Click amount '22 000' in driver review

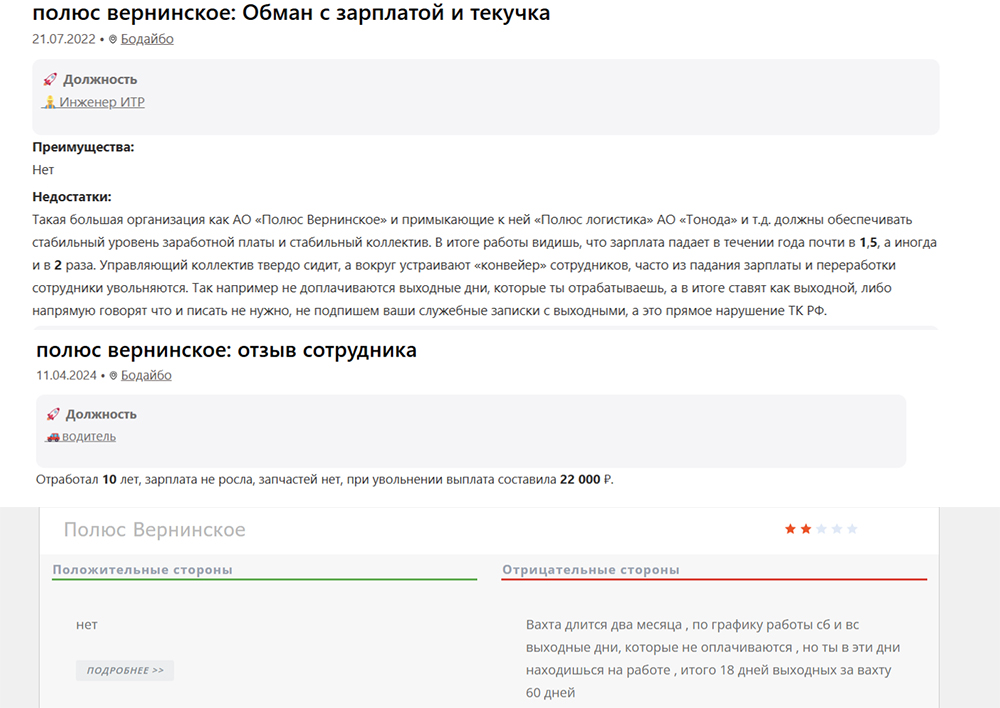(580, 479)
